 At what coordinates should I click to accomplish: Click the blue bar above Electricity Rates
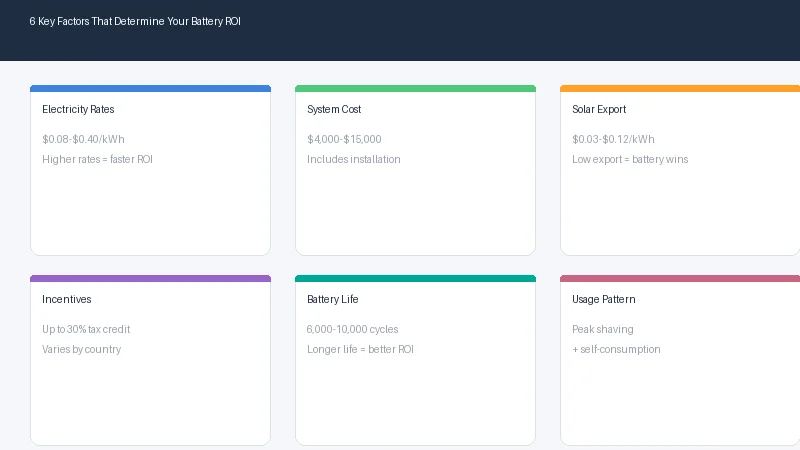click(x=151, y=89)
